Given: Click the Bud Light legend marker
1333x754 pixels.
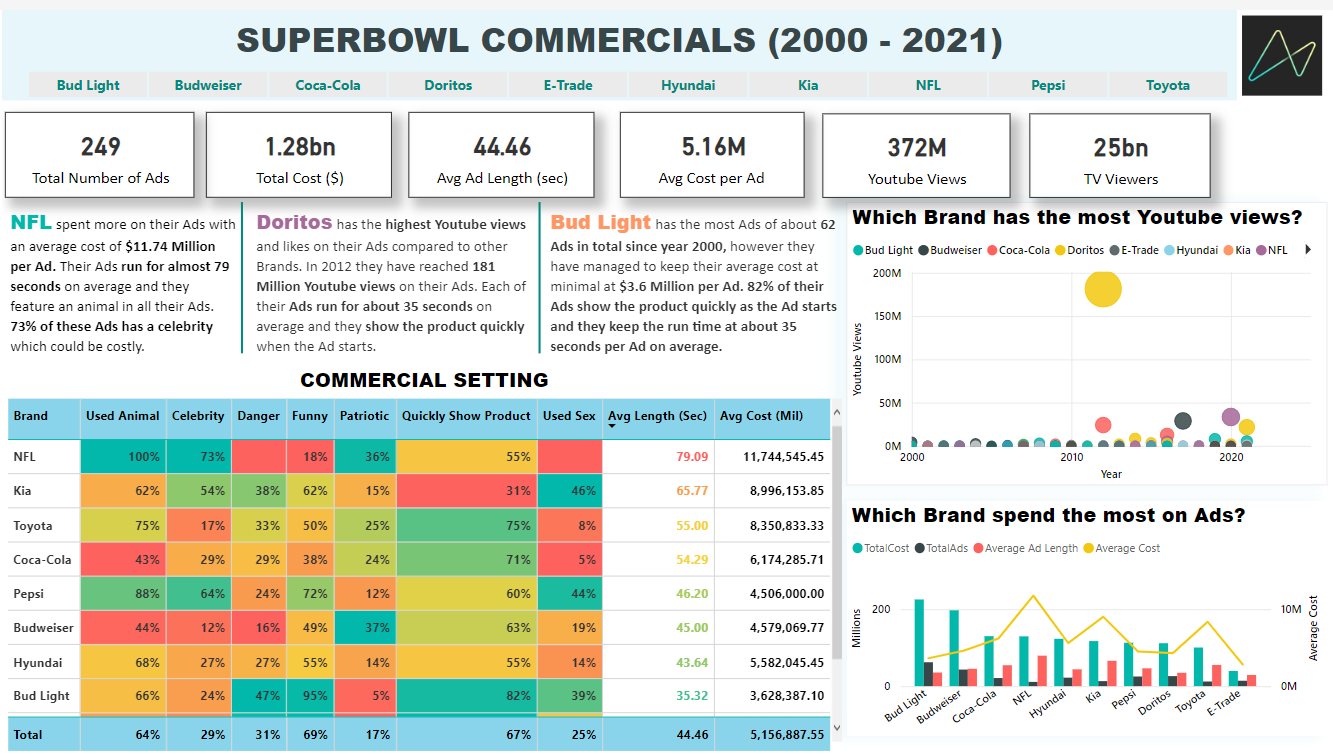Looking at the screenshot, I should point(858,250).
